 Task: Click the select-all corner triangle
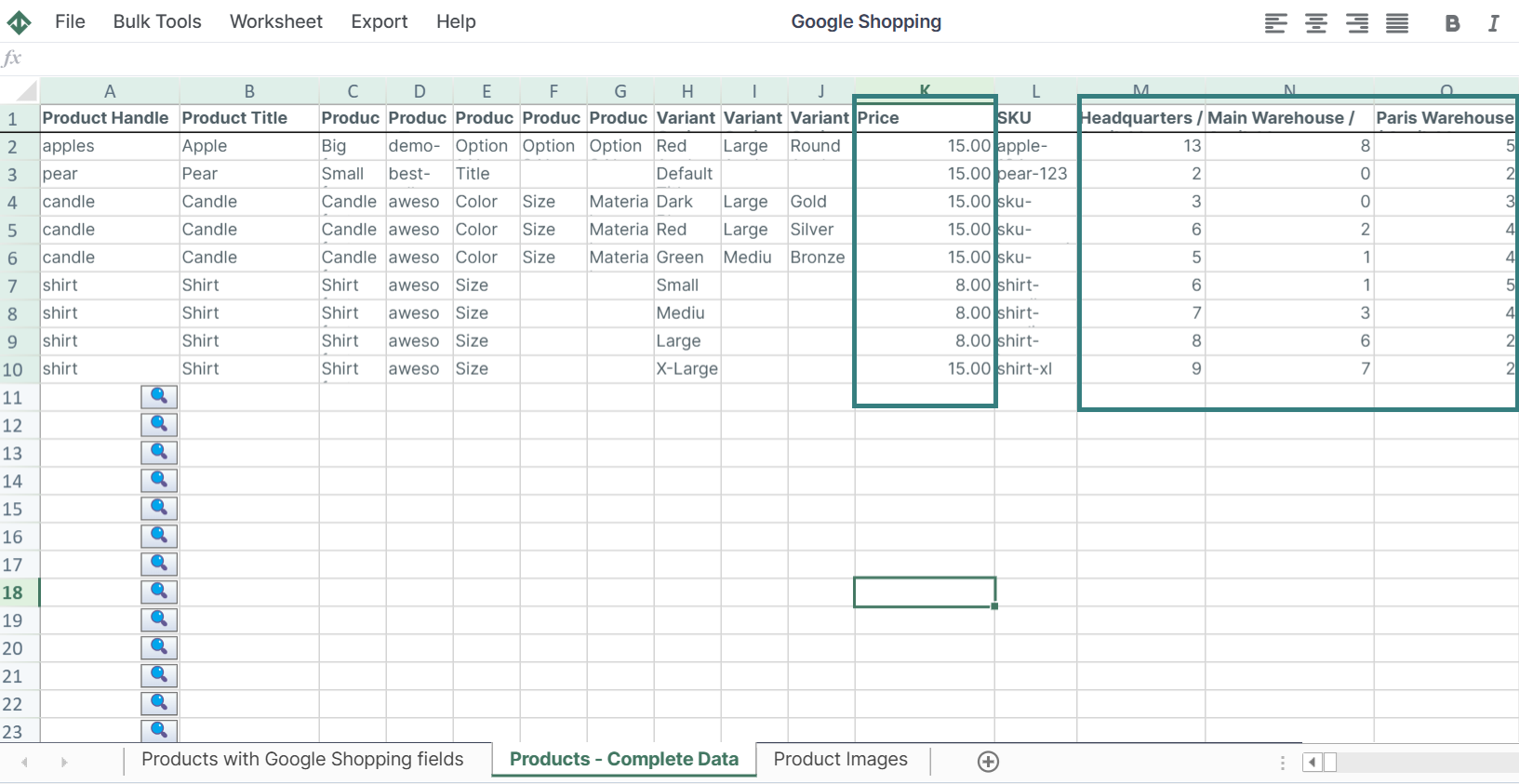pyautogui.click(x=26, y=91)
